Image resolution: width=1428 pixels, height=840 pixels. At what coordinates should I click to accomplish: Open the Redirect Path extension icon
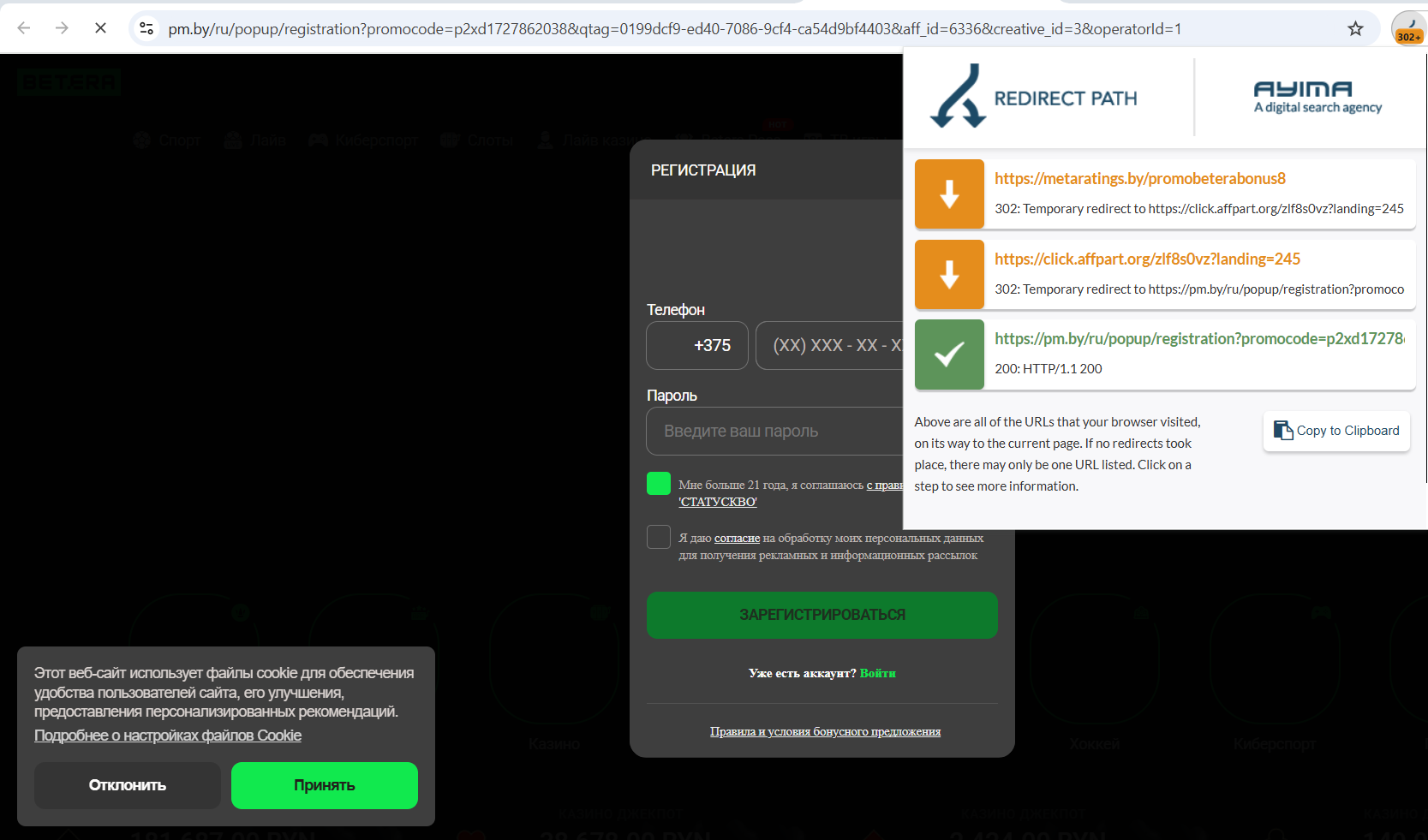(1409, 28)
